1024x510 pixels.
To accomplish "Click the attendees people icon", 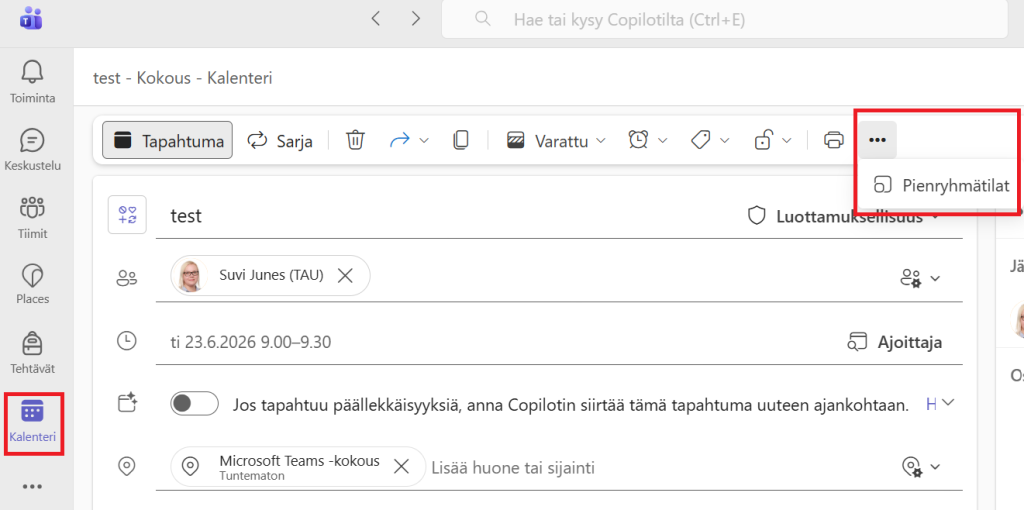I will 127,279.
